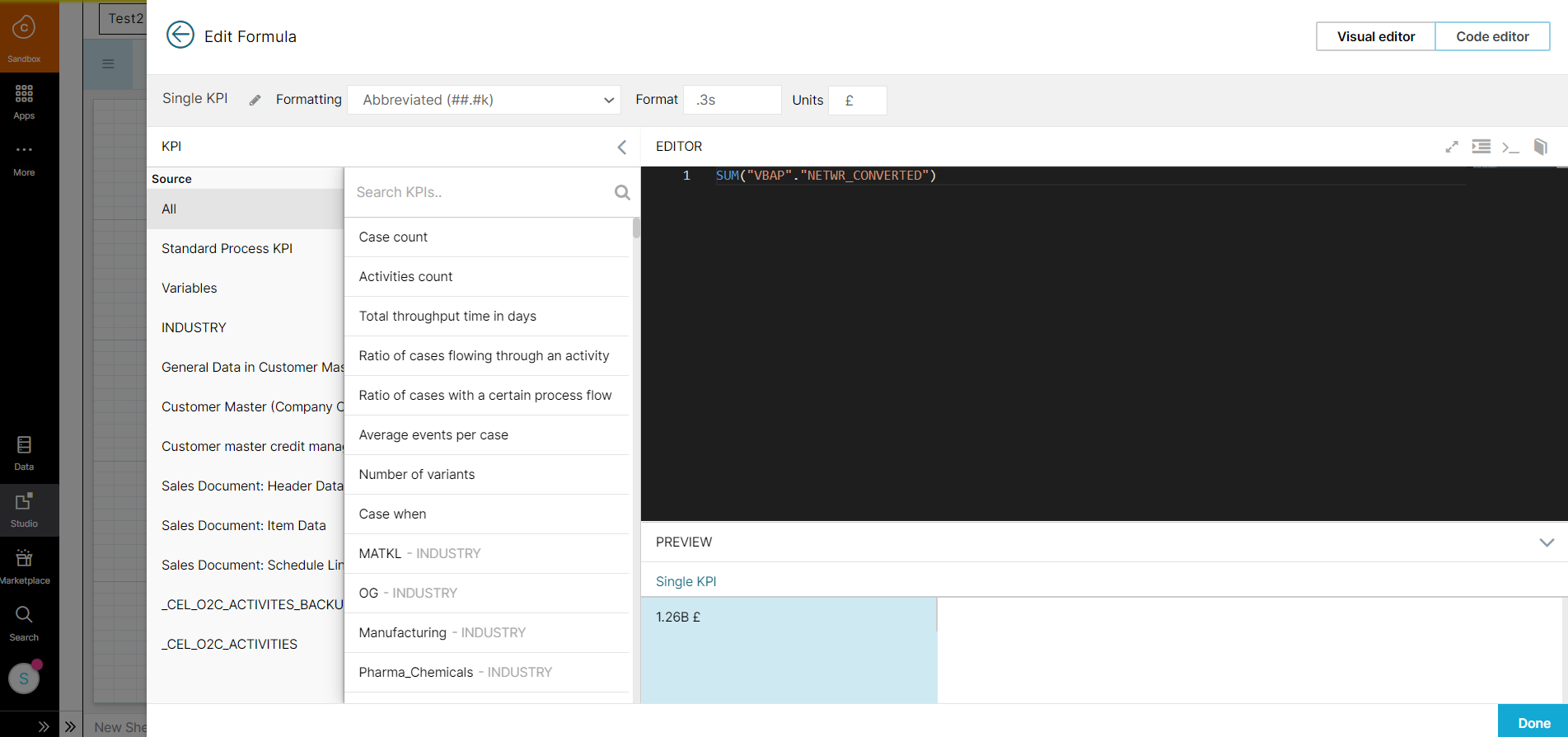Choose the Case count KPI
Viewport: 1568px width, 737px height.
point(487,237)
